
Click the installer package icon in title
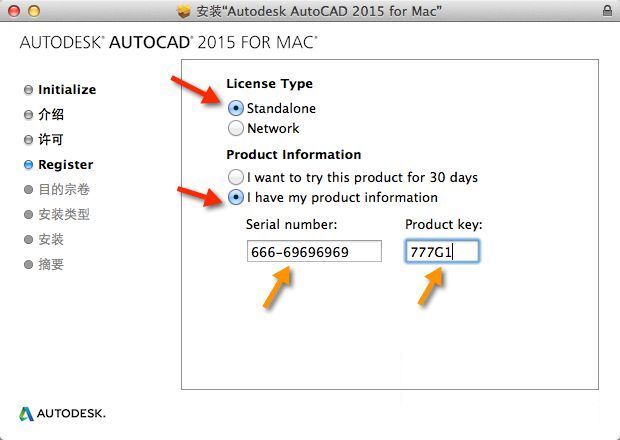click(184, 11)
